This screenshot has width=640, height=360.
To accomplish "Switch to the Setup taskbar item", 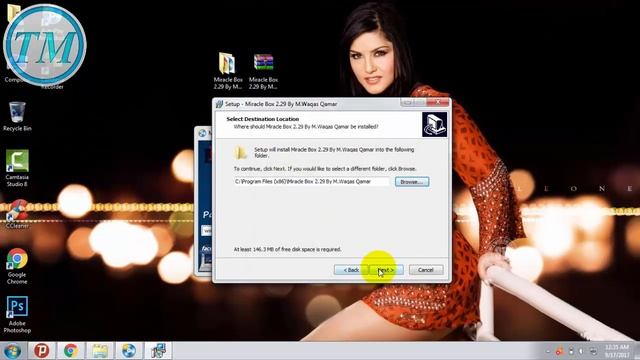I will [x=158, y=351].
